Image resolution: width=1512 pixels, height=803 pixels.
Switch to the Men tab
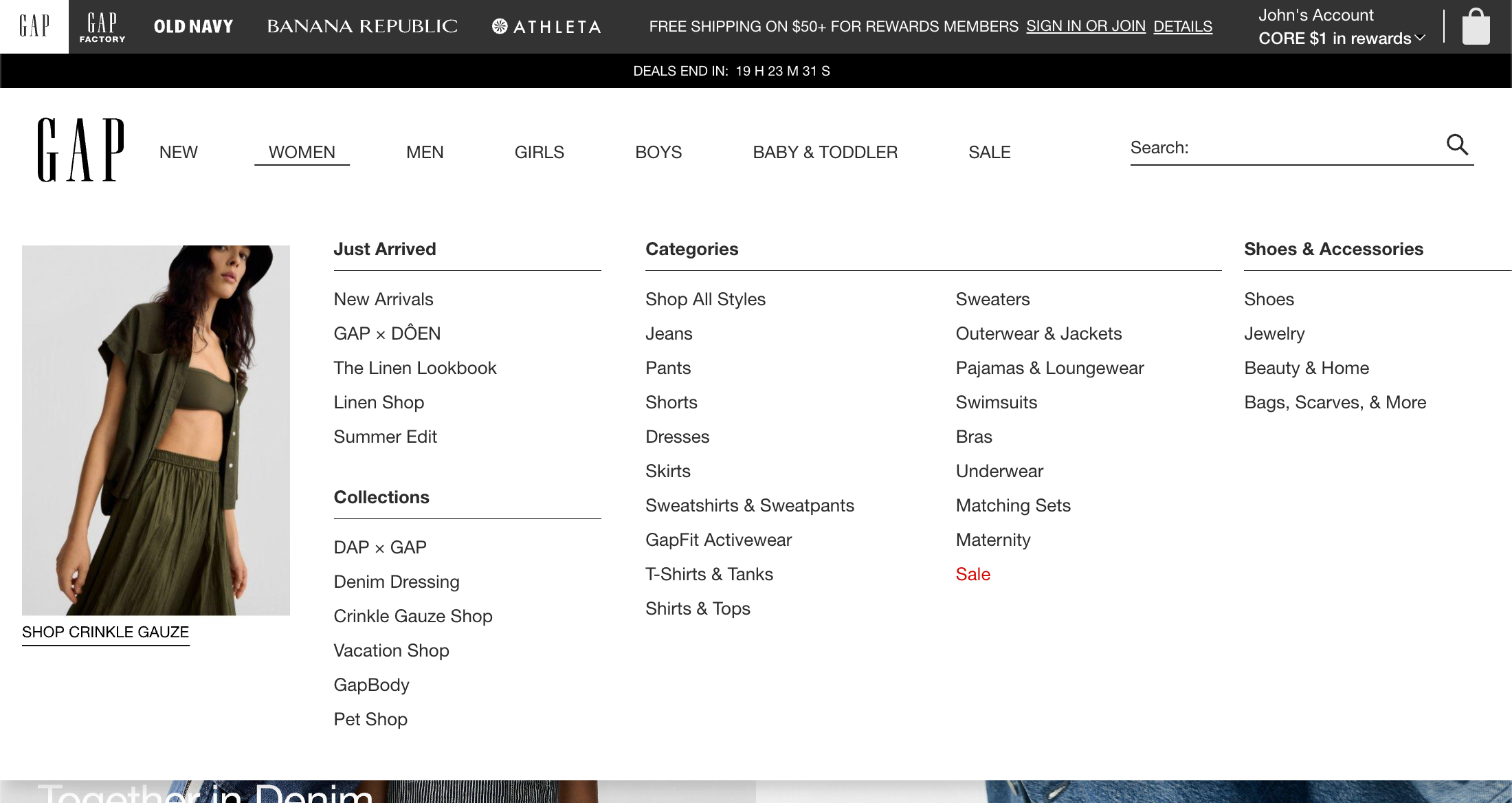click(x=425, y=152)
